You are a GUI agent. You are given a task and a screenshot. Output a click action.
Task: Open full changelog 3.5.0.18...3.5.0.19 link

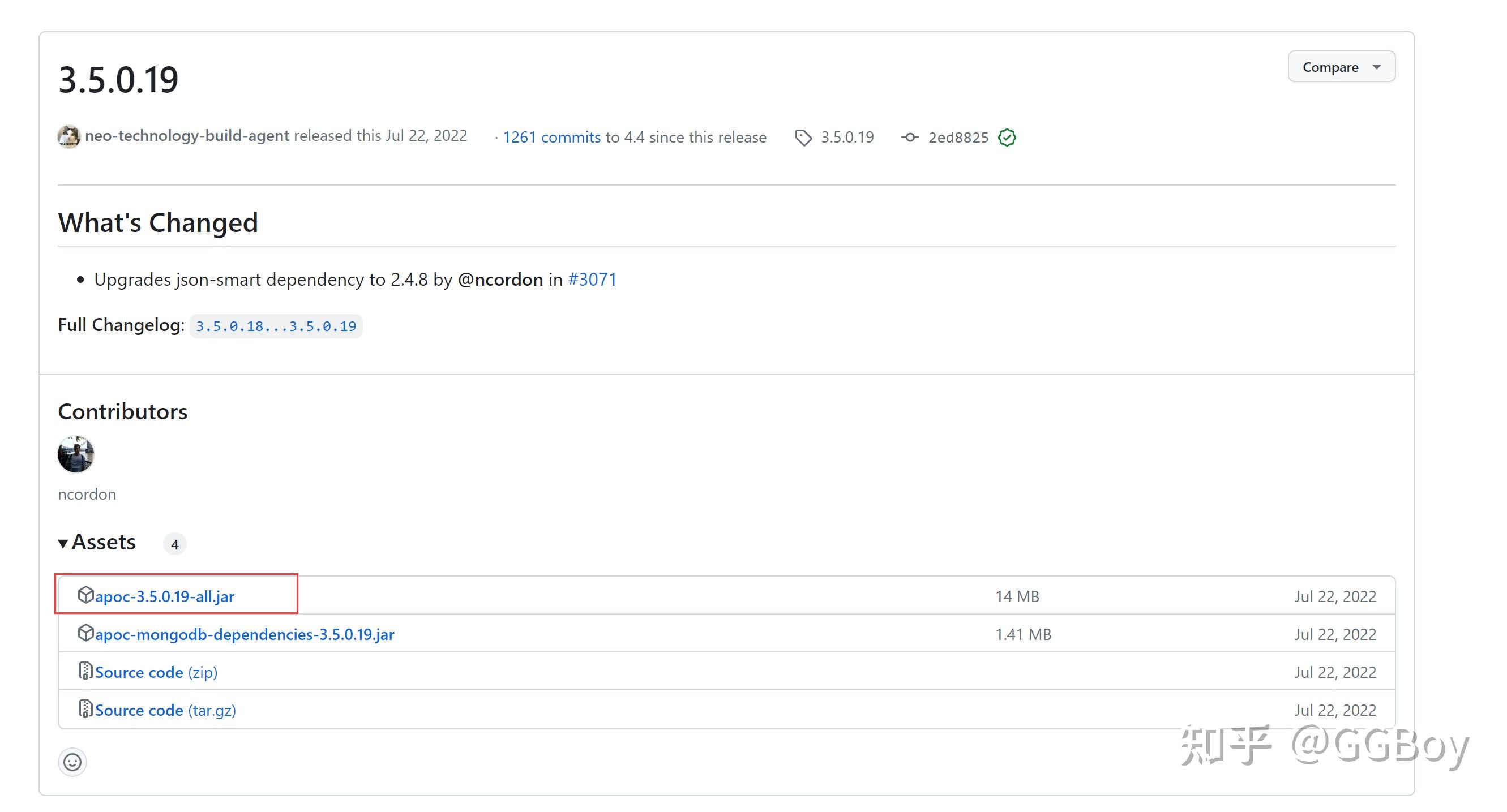tap(276, 326)
